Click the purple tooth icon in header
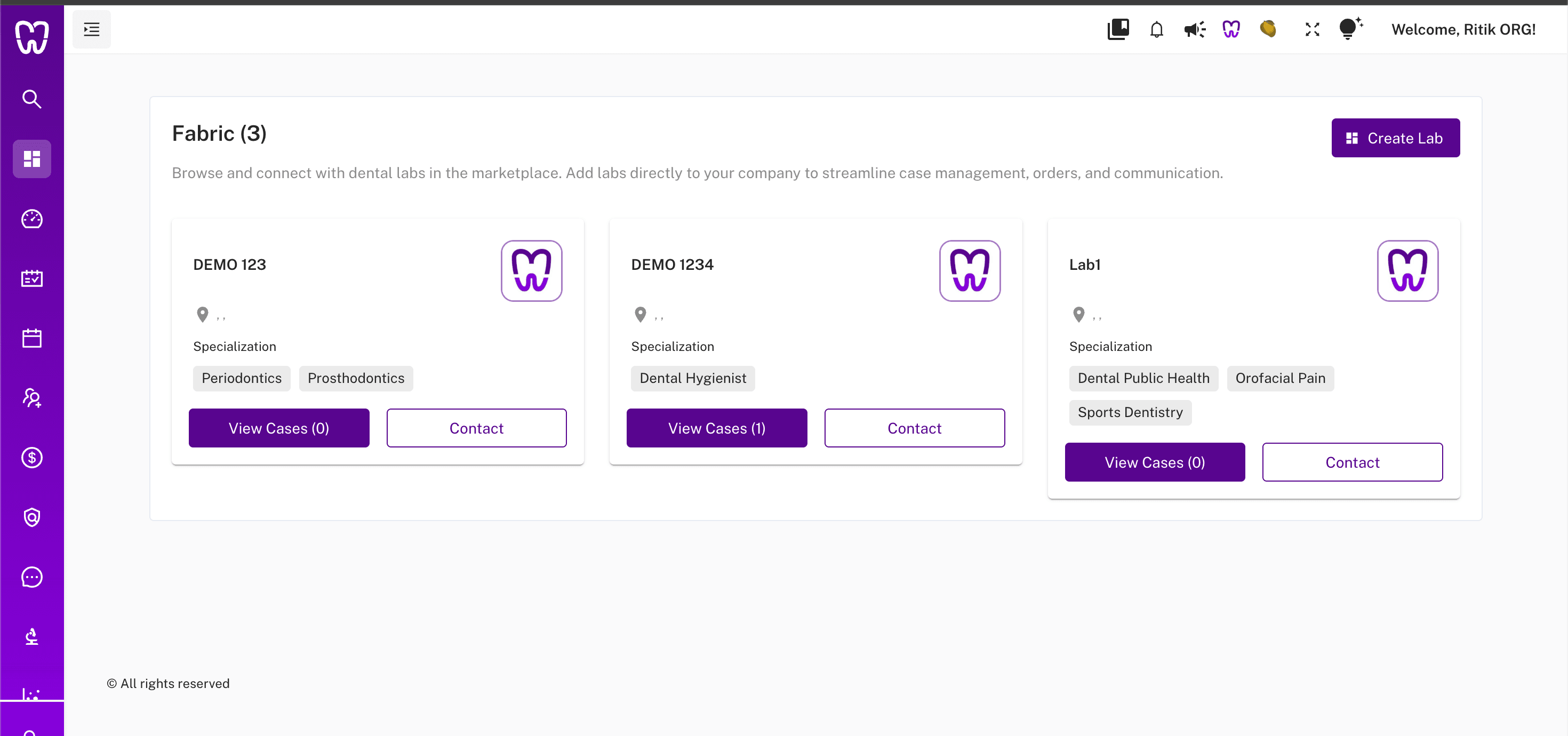Viewport: 1568px width, 736px height. tap(1231, 29)
